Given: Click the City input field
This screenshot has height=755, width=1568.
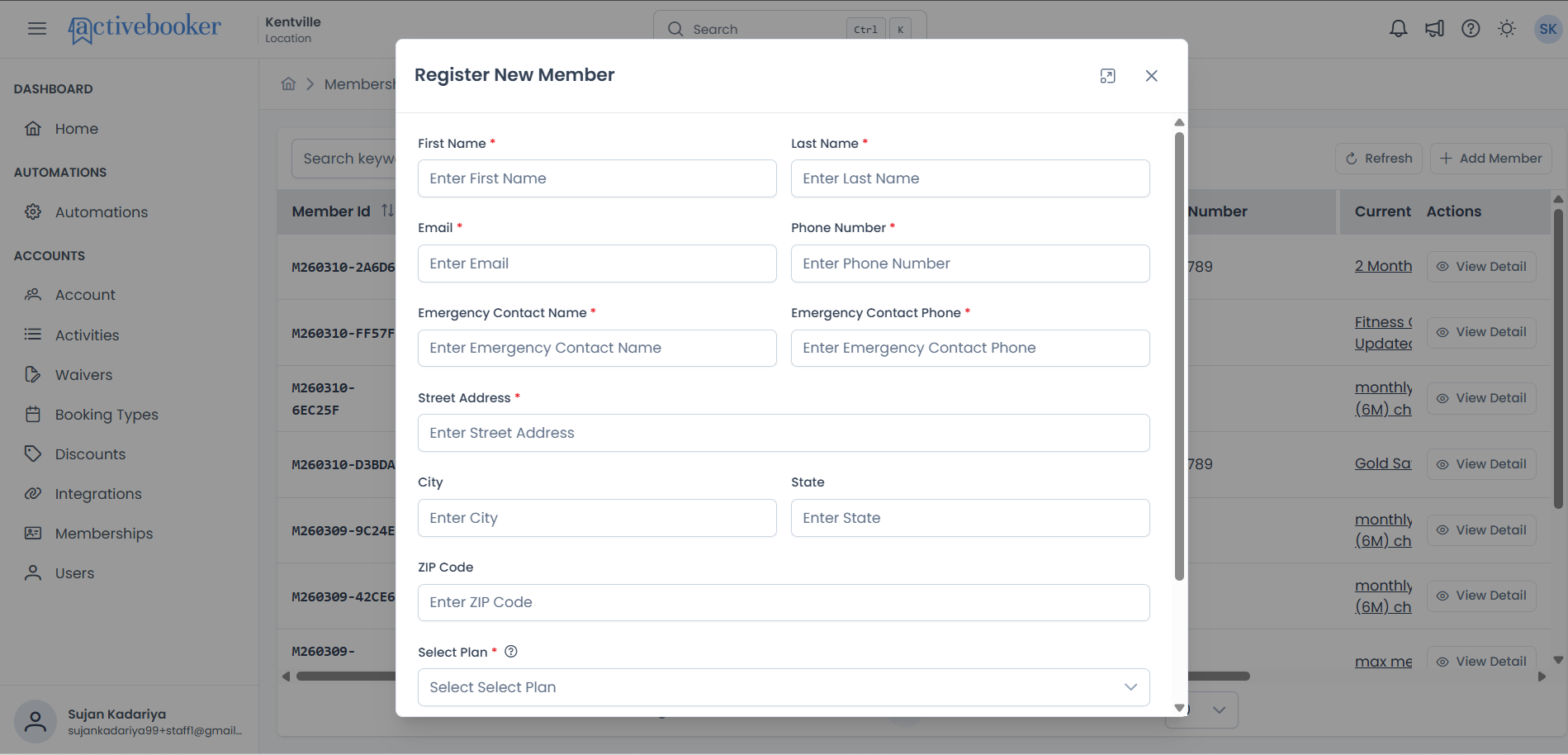Looking at the screenshot, I should (x=597, y=518).
